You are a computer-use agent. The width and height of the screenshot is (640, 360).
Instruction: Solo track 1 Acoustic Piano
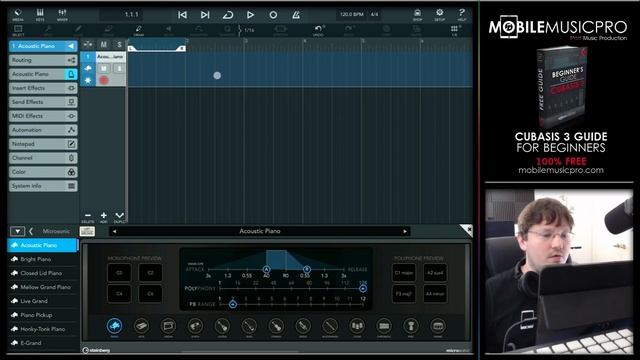119,69
